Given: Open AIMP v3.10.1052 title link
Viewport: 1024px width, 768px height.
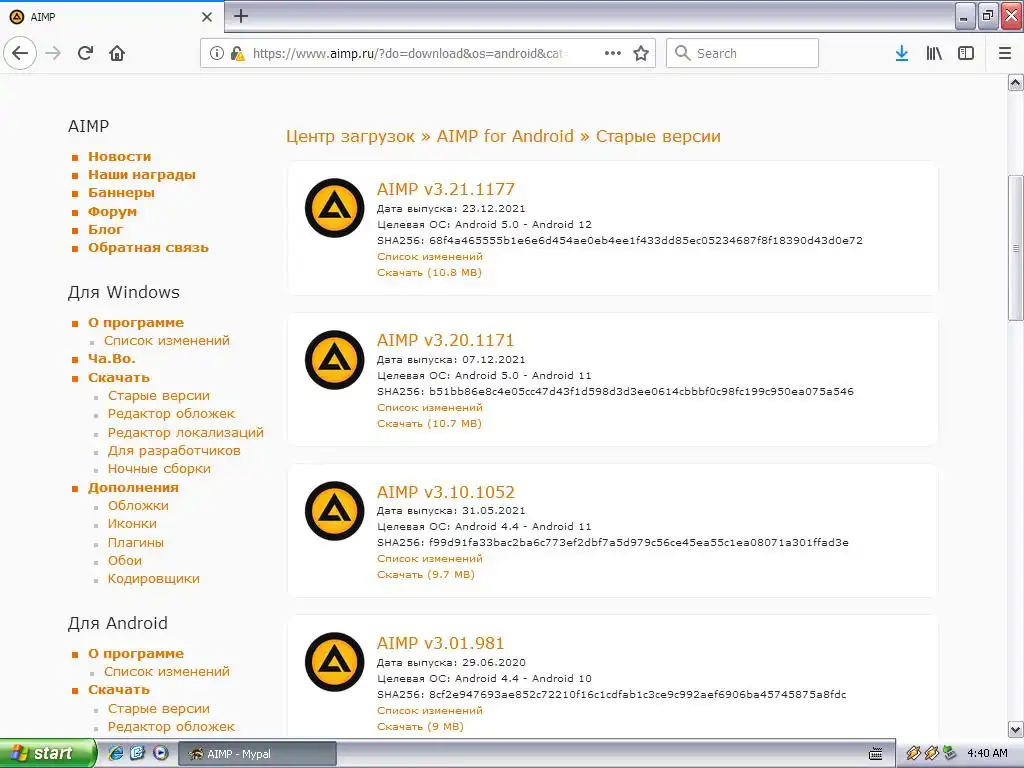Looking at the screenshot, I should click(445, 492).
